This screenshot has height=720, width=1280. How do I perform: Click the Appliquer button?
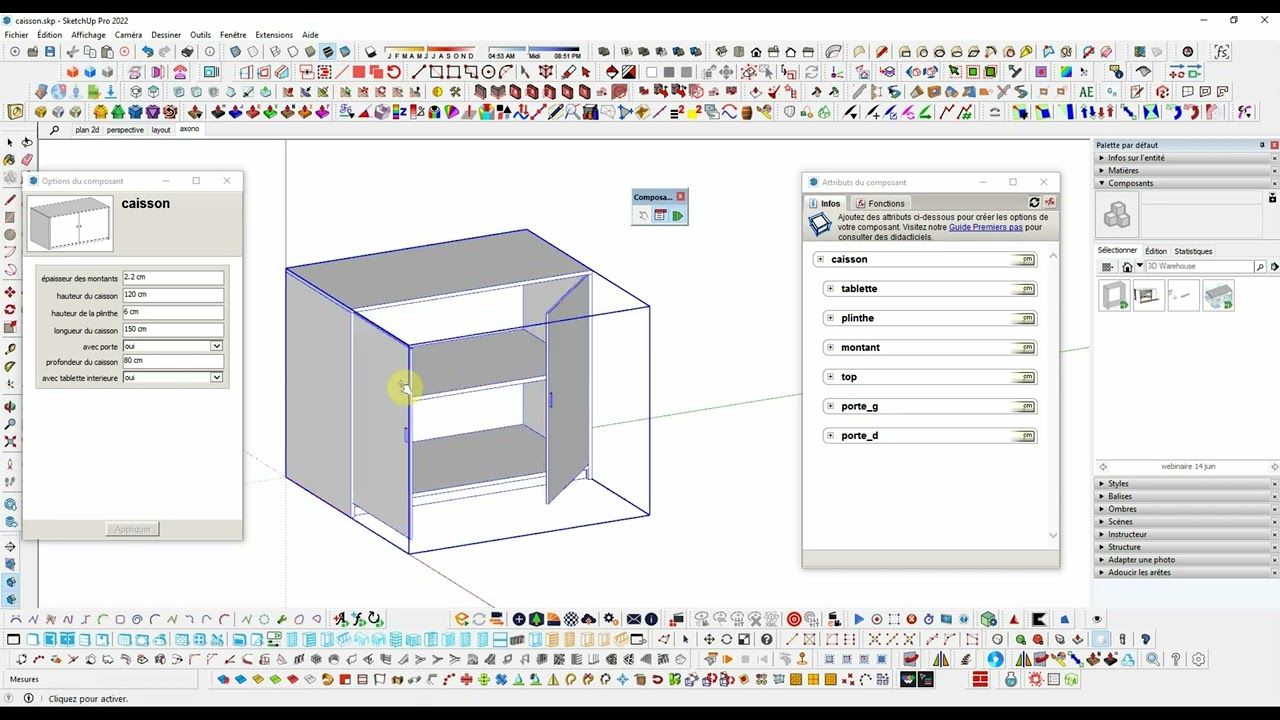point(132,529)
